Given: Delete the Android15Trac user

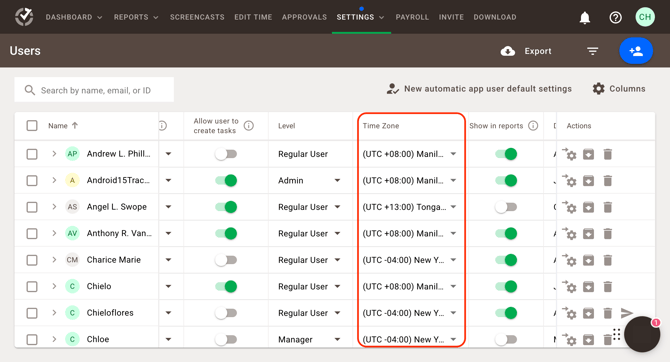Looking at the screenshot, I should (608, 181).
